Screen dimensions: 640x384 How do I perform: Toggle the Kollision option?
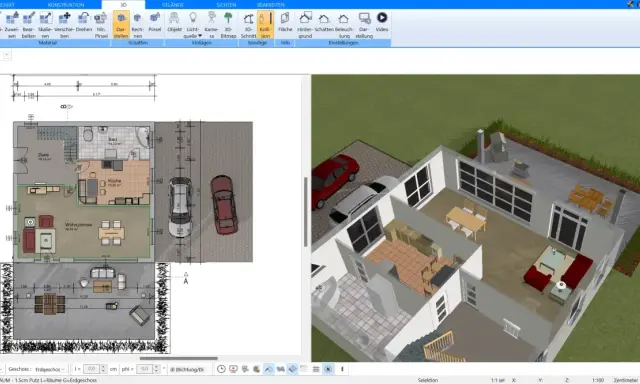pos(265,25)
